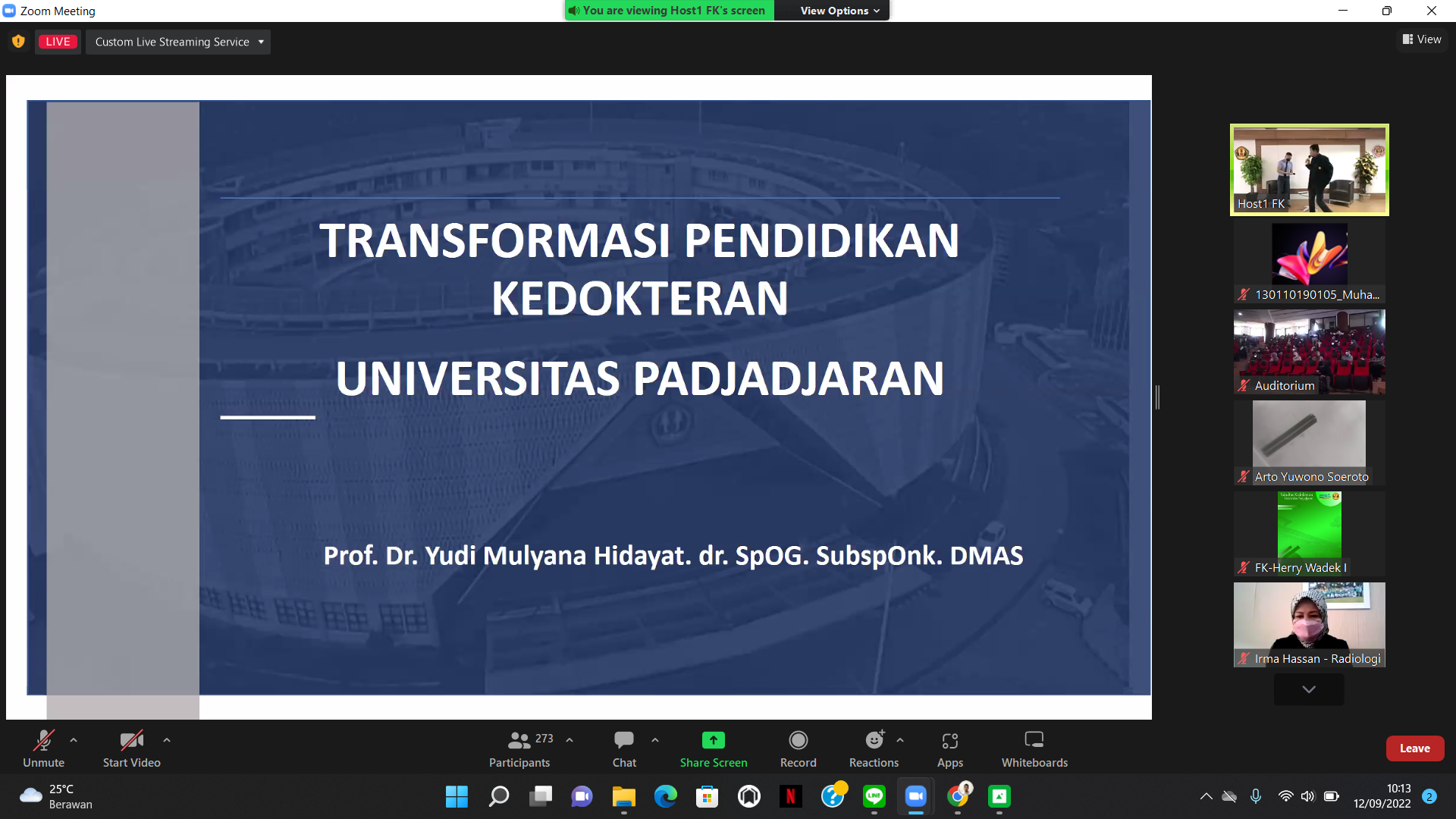Click the meeting security shield icon
Image resolution: width=1456 pixels, height=819 pixels.
click(x=18, y=42)
